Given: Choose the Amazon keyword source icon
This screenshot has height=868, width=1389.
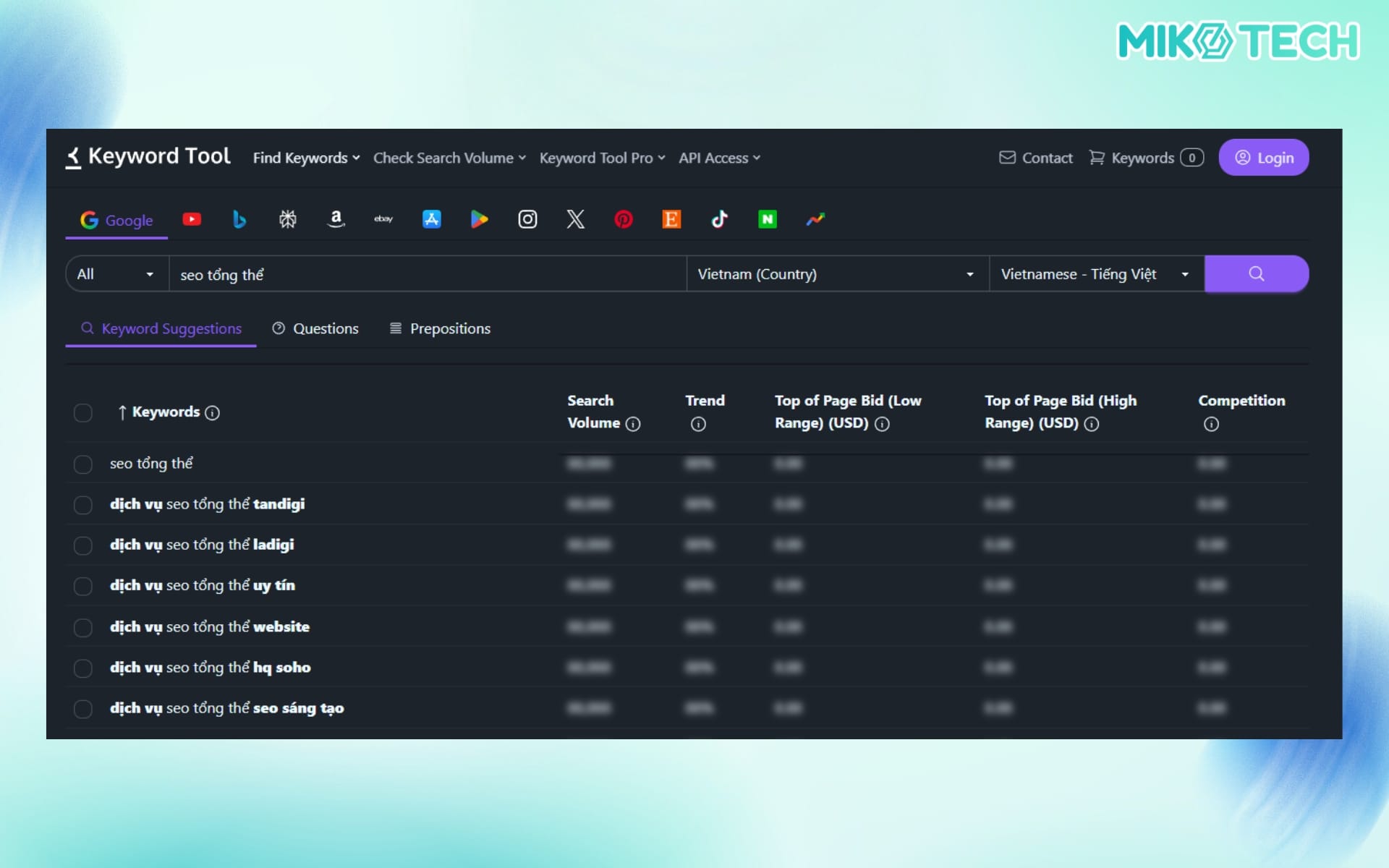Looking at the screenshot, I should click(336, 219).
